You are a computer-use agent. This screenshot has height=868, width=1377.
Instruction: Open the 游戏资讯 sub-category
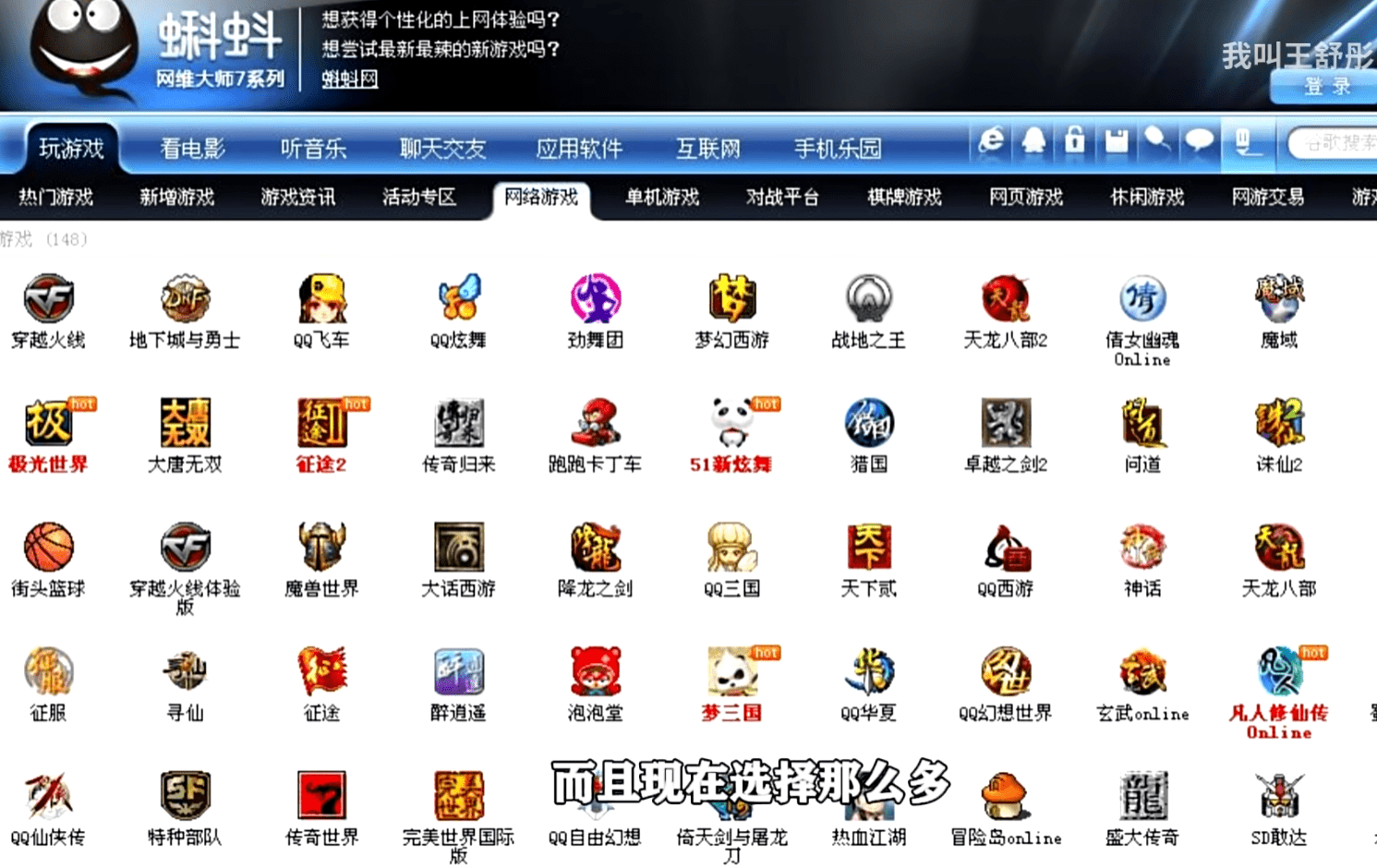[297, 197]
